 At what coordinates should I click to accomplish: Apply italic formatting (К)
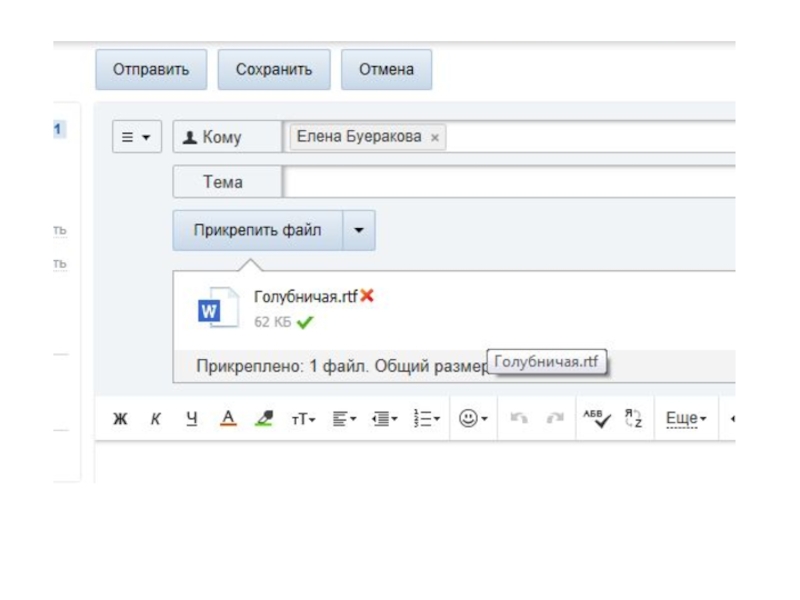point(156,419)
